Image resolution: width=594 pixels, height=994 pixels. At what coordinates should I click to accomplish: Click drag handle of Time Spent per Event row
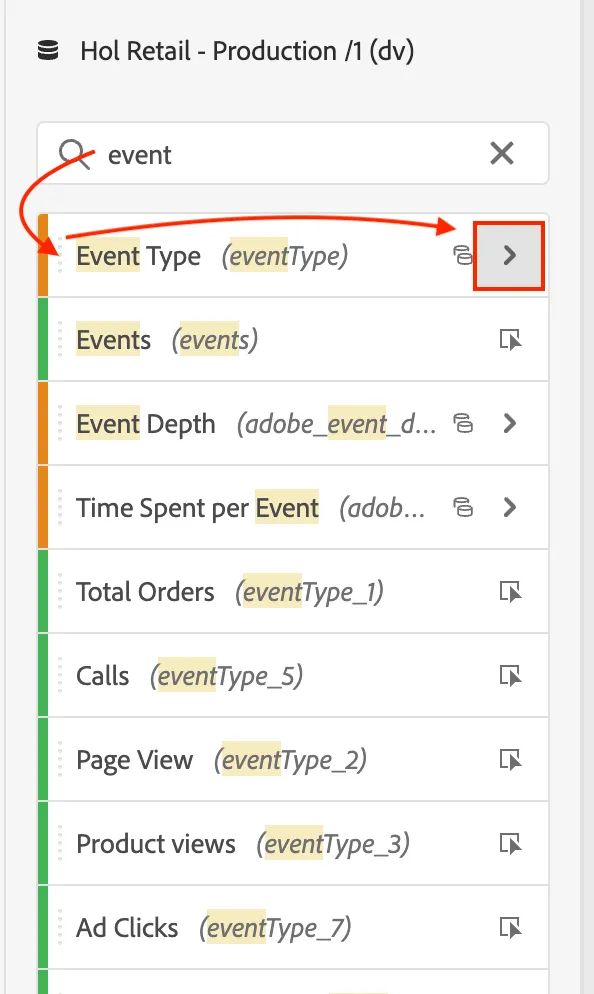[60, 507]
